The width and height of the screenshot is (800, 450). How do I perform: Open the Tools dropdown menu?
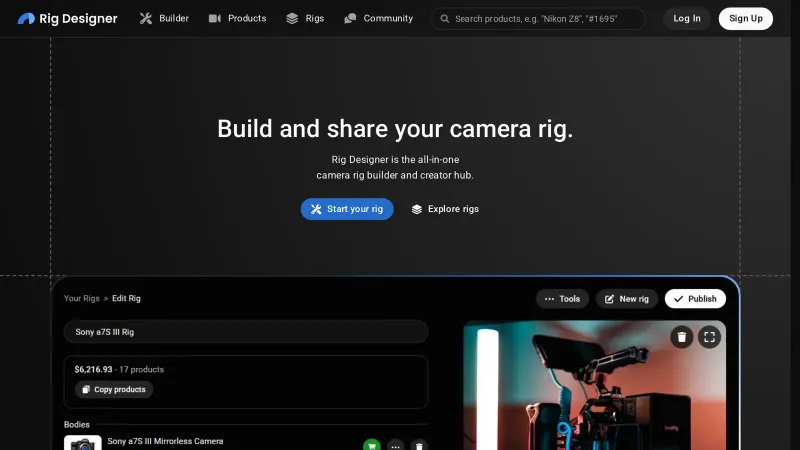click(561, 299)
